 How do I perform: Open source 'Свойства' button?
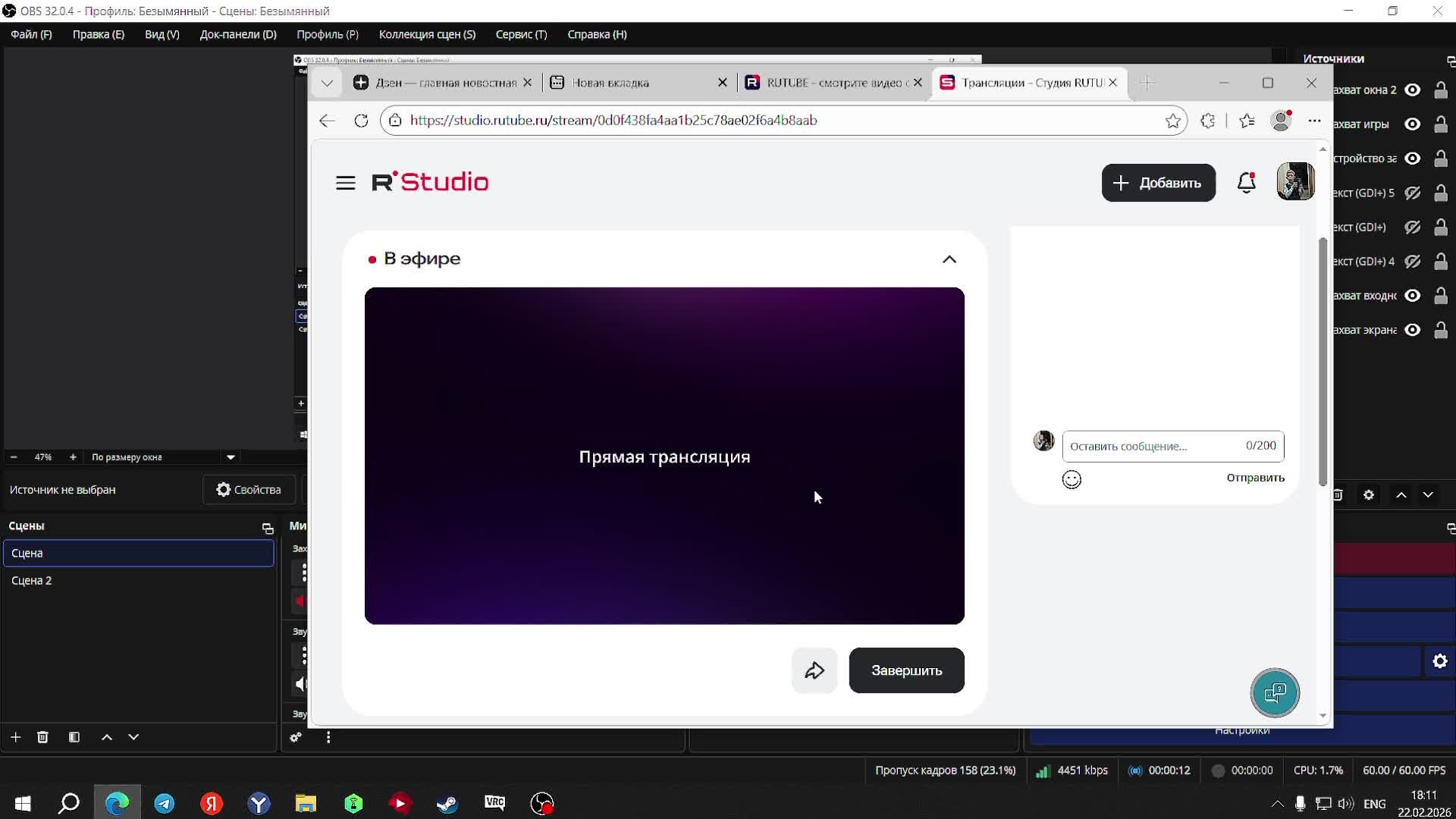[x=249, y=490]
